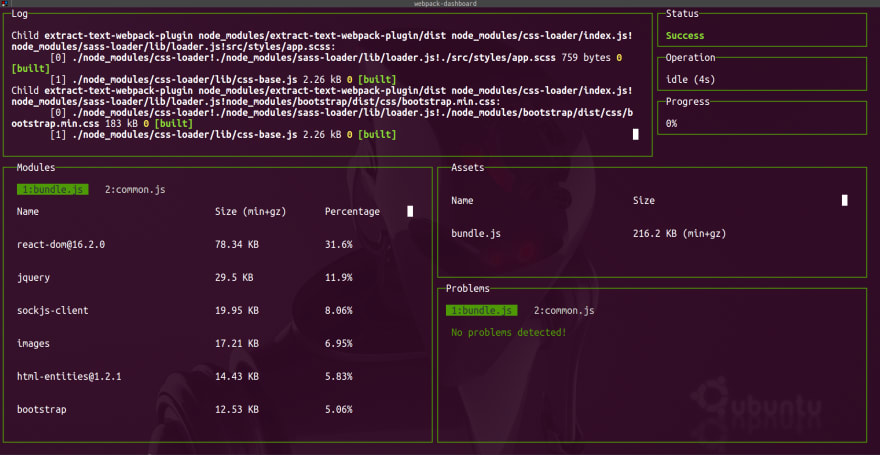Viewport: 880px width, 455px height.
Task: Click the Size column header in Assets
Action: point(644,200)
